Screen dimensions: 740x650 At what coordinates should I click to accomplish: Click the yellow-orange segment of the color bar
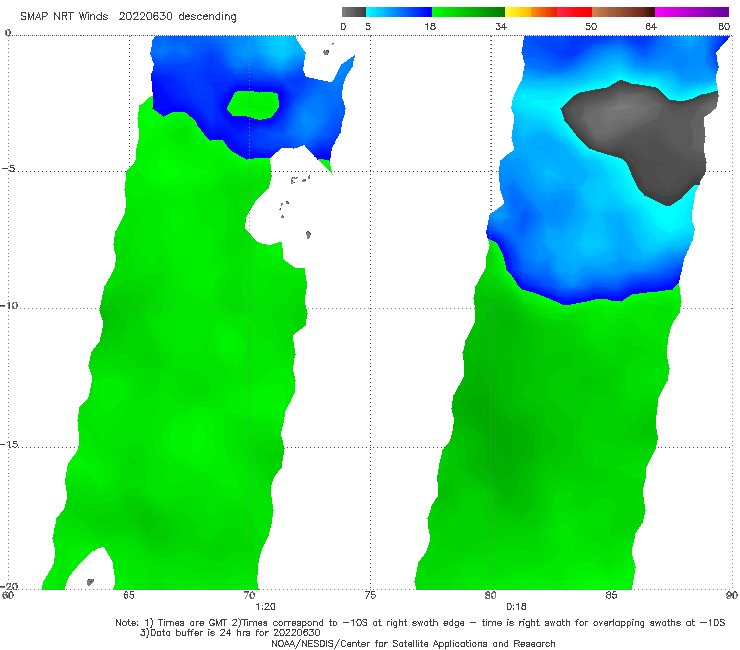(x=531, y=12)
